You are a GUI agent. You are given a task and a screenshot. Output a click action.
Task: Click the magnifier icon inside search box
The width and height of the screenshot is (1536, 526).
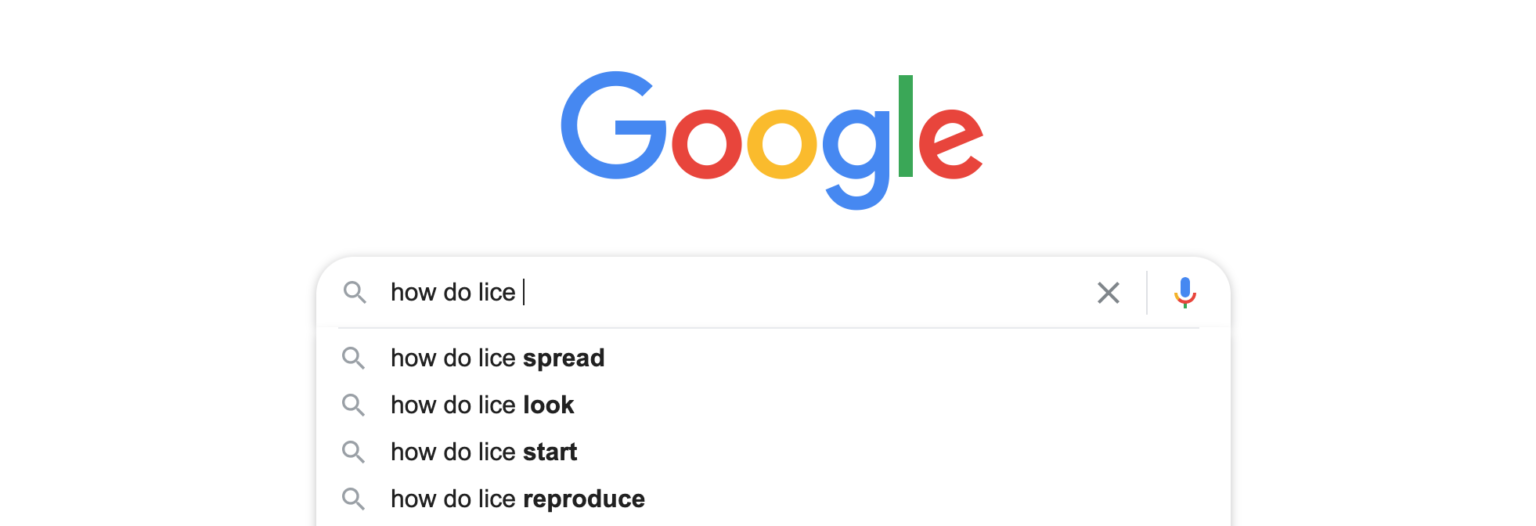(x=354, y=292)
